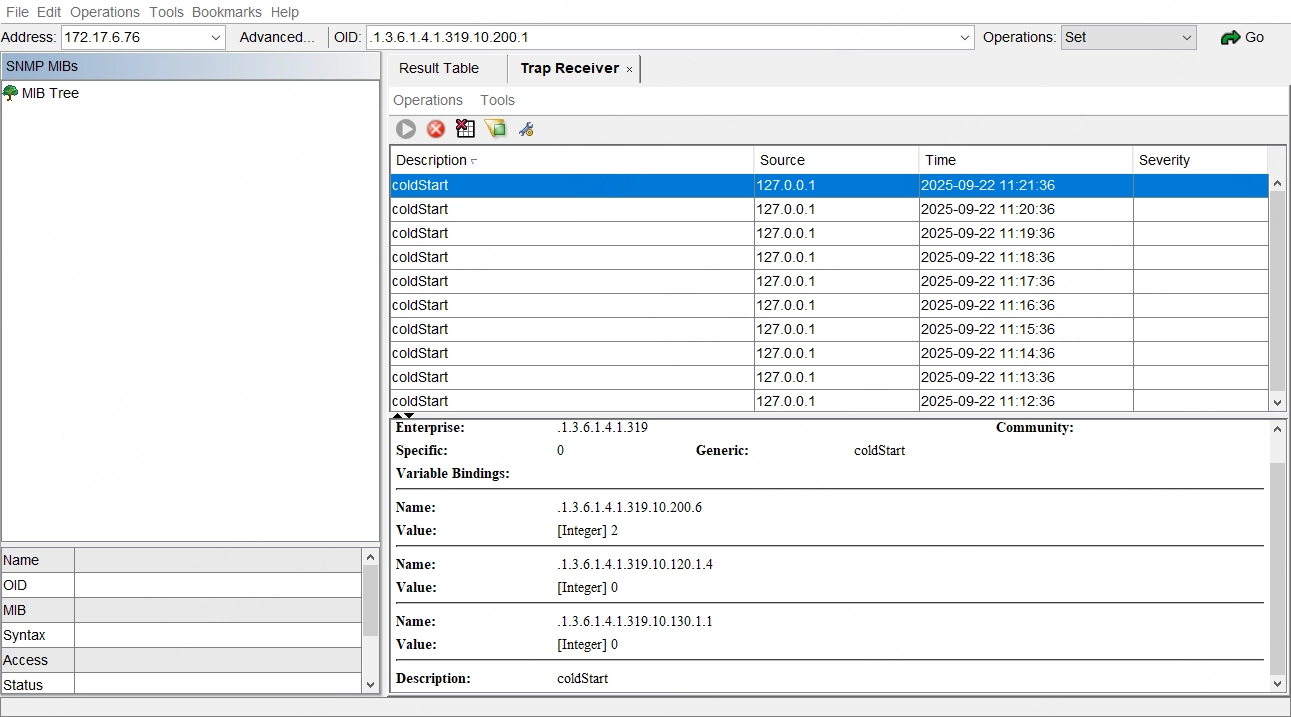Screen dimensions: 1291x717
Task: Expand the Address dropdown list
Action: [216, 38]
